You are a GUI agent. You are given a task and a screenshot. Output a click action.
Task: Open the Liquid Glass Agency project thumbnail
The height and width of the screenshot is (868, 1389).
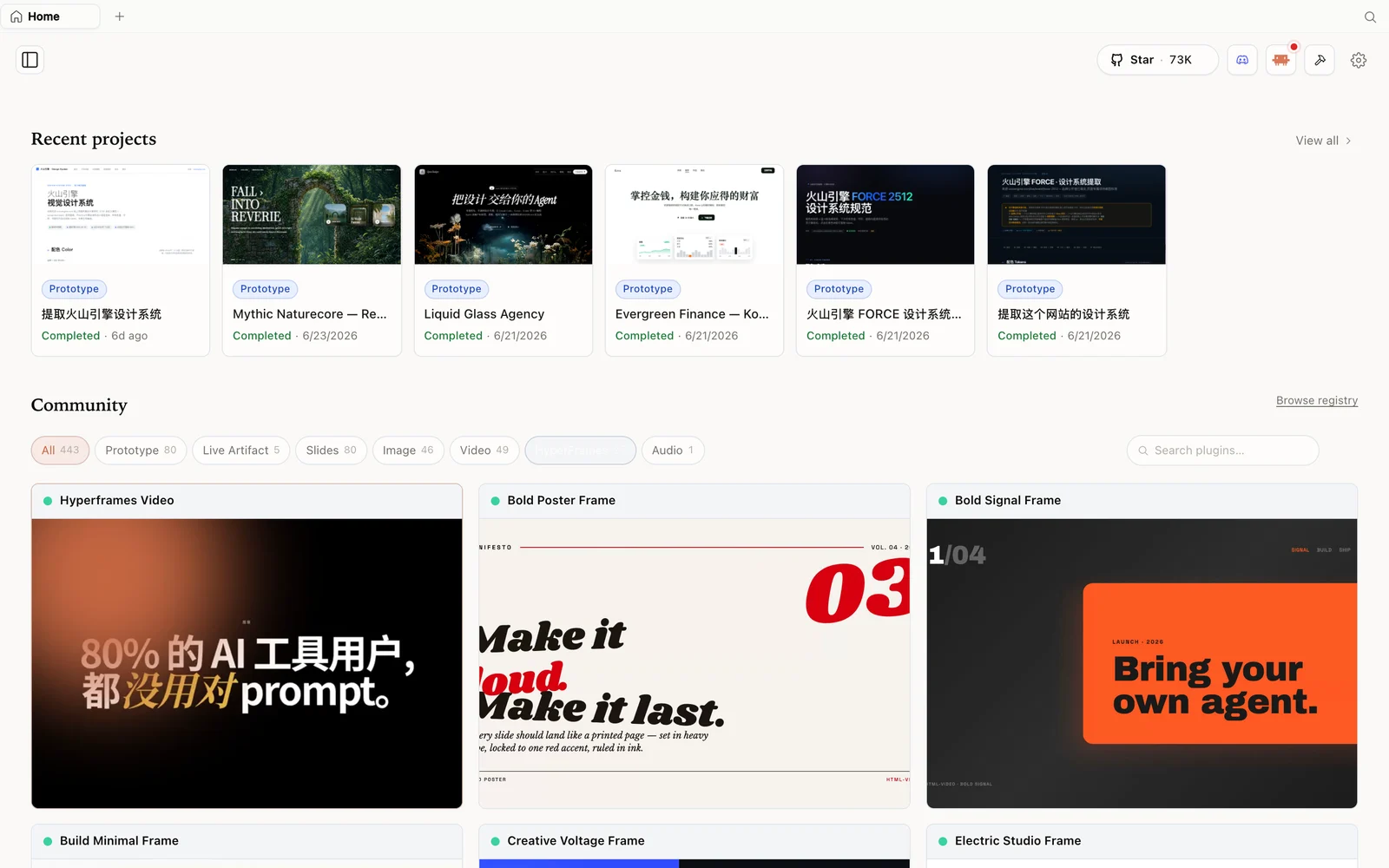tap(504, 214)
